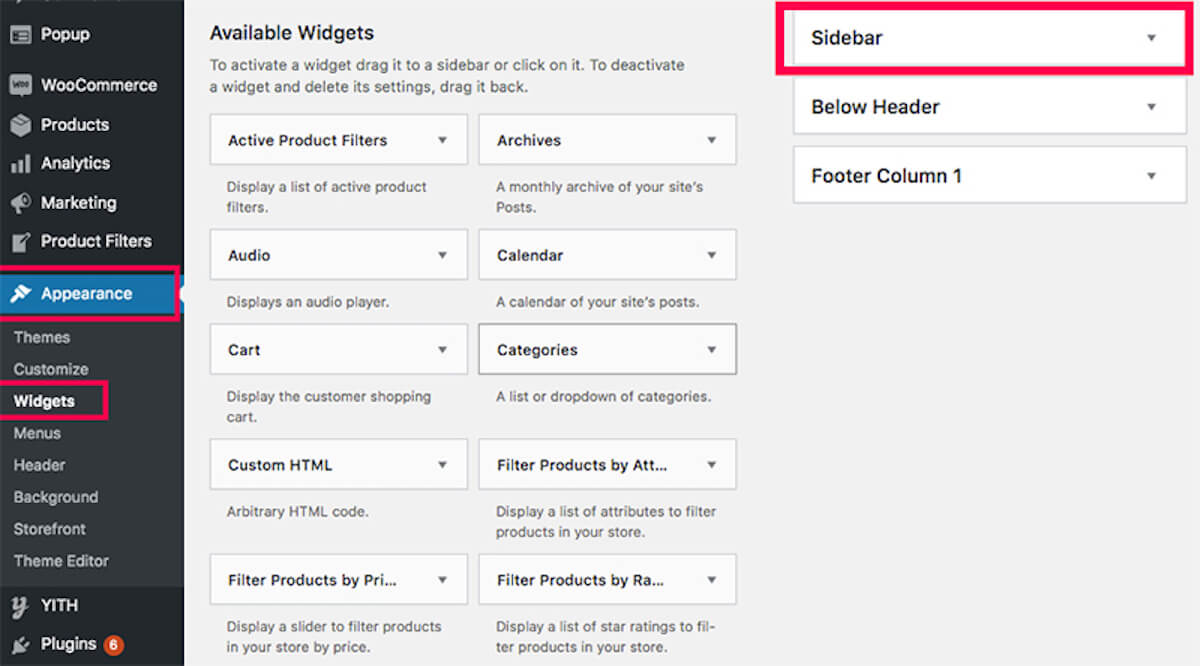This screenshot has height=666, width=1200.
Task: Click 'Display the customer shopping cart.' text
Action: click(x=329, y=407)
